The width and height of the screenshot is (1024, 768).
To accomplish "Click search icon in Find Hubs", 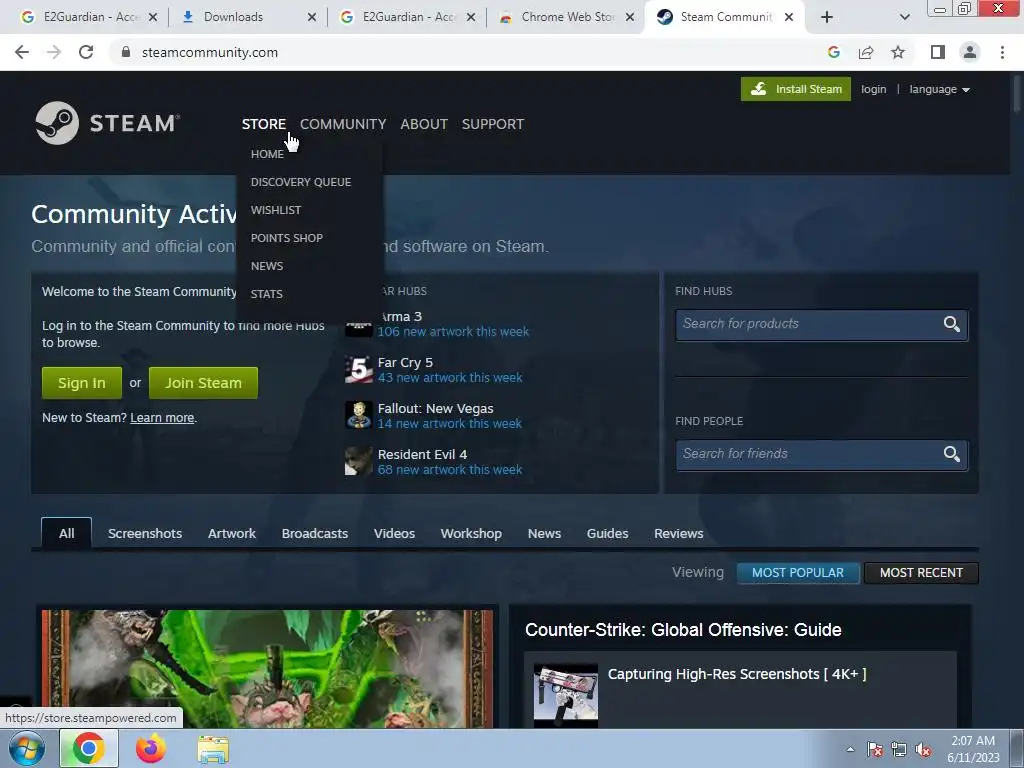I will (x=952, y=324).
